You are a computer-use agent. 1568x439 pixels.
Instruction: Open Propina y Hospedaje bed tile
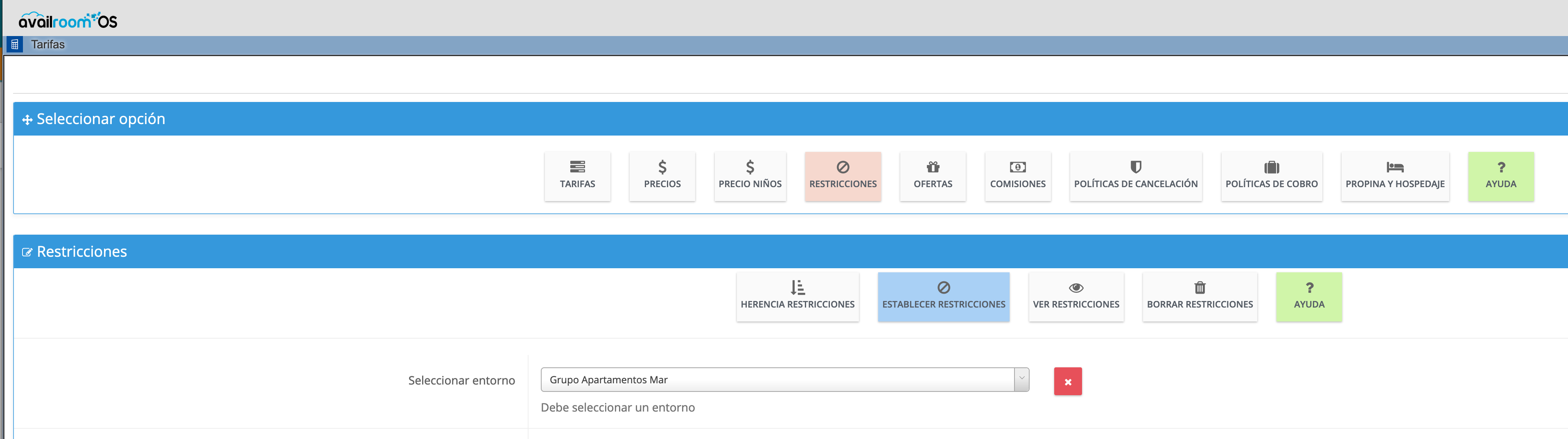pyautogui.click(x=1394, y=176)
